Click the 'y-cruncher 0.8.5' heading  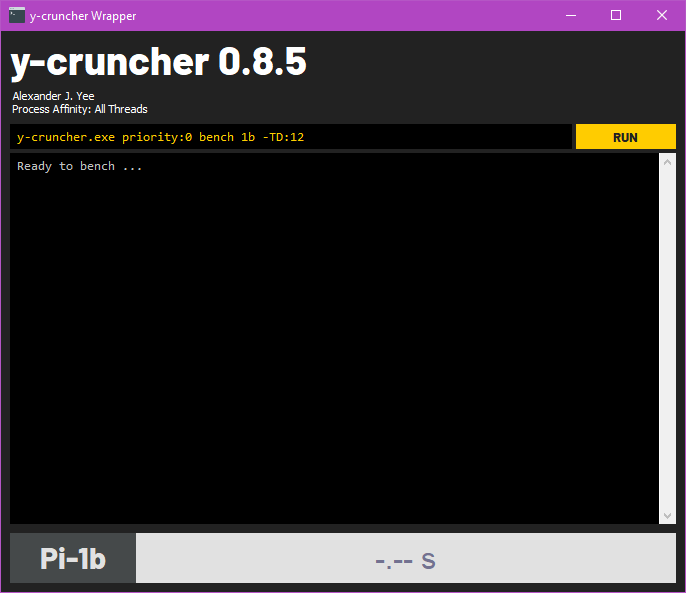click(x=158, y=63)
